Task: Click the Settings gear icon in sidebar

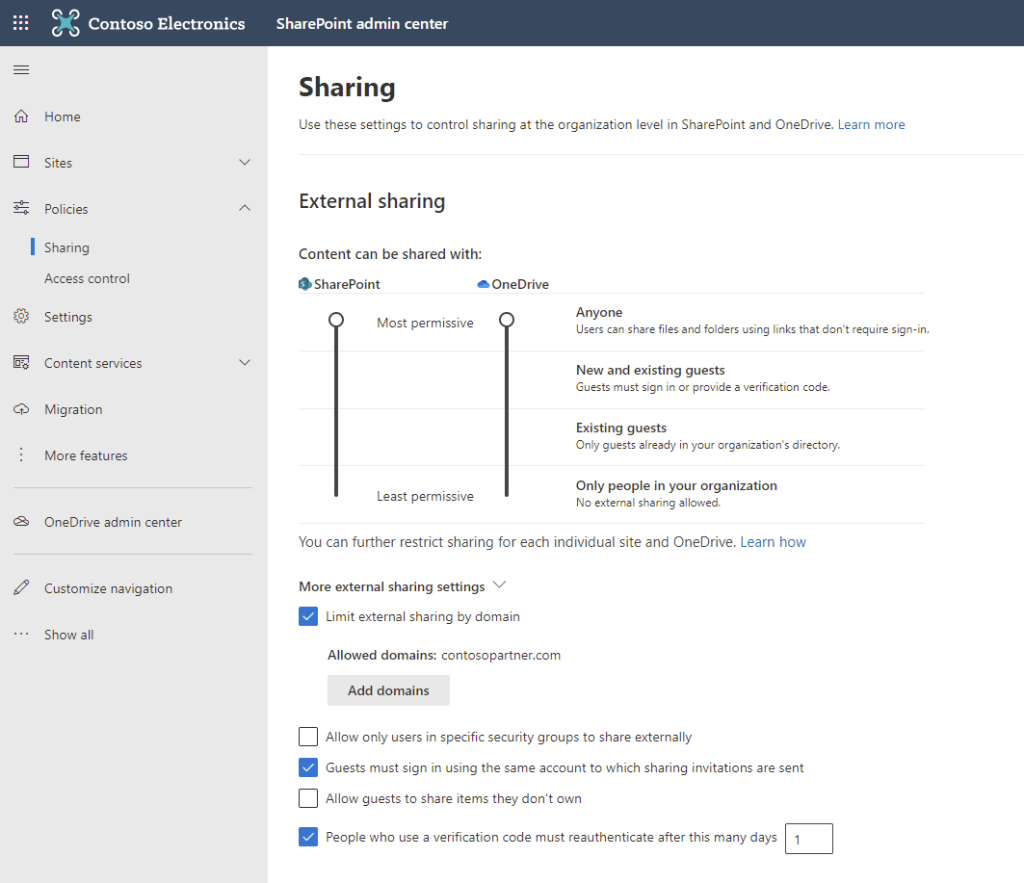Action: [x=21, y=317]
